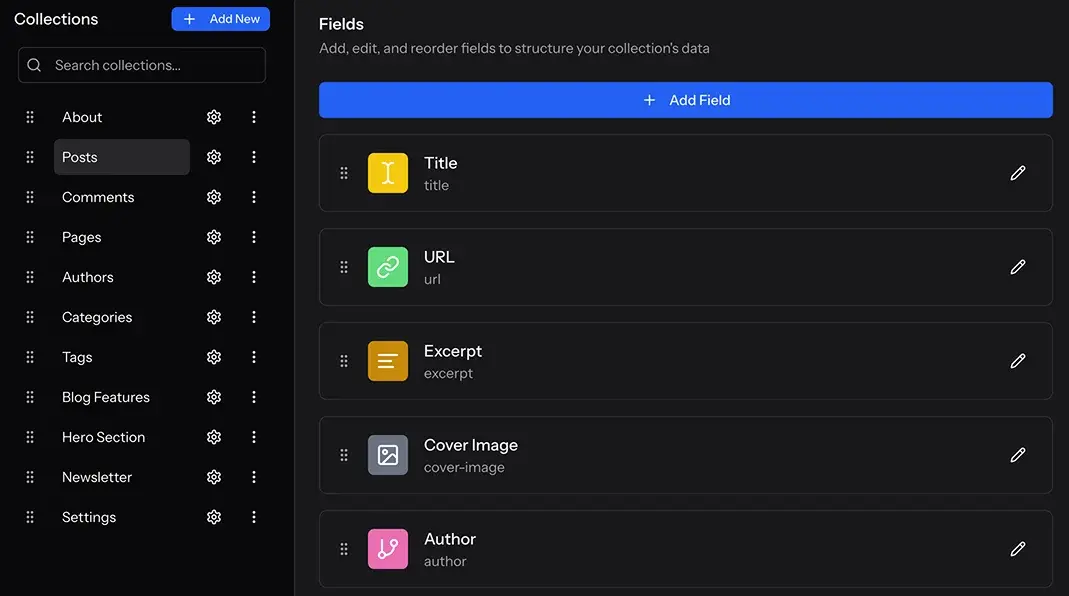The image size is (1069, 596).
Task: Open settings gear for Settings collection
Action: (214, 518)
